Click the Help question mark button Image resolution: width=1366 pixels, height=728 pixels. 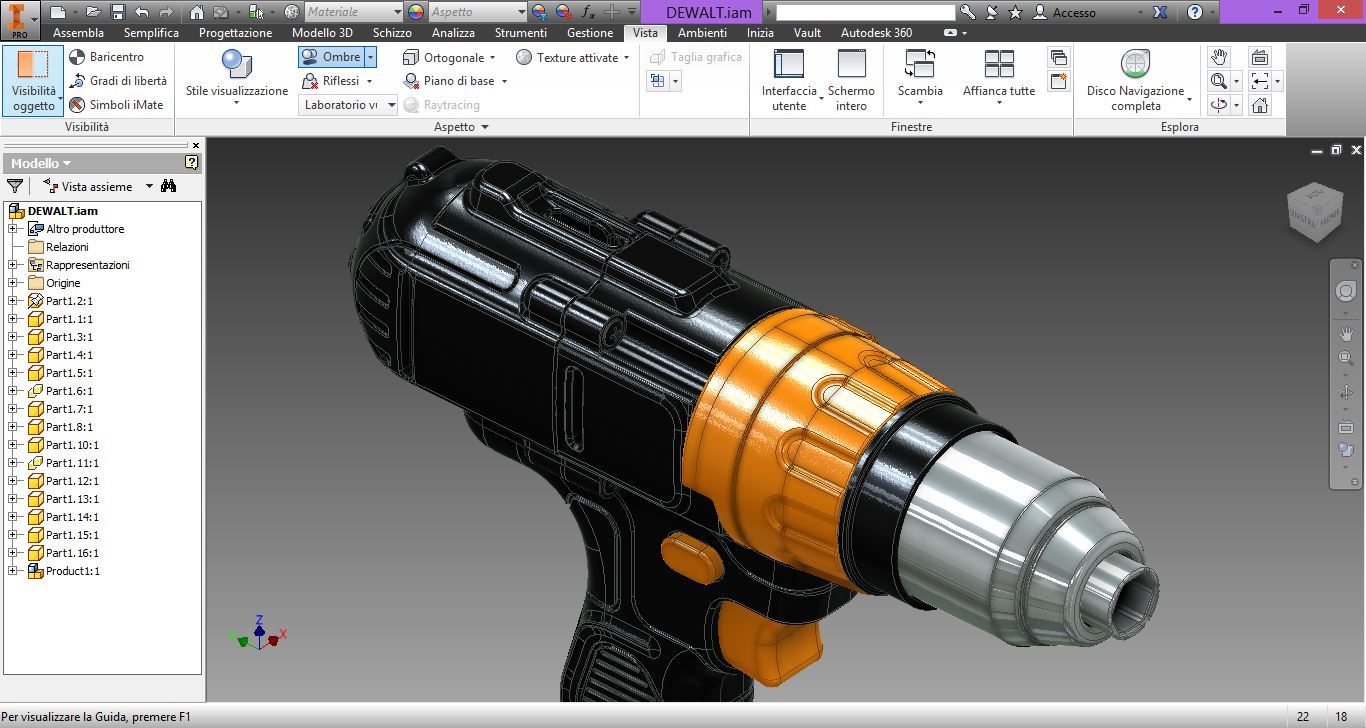1195,12
